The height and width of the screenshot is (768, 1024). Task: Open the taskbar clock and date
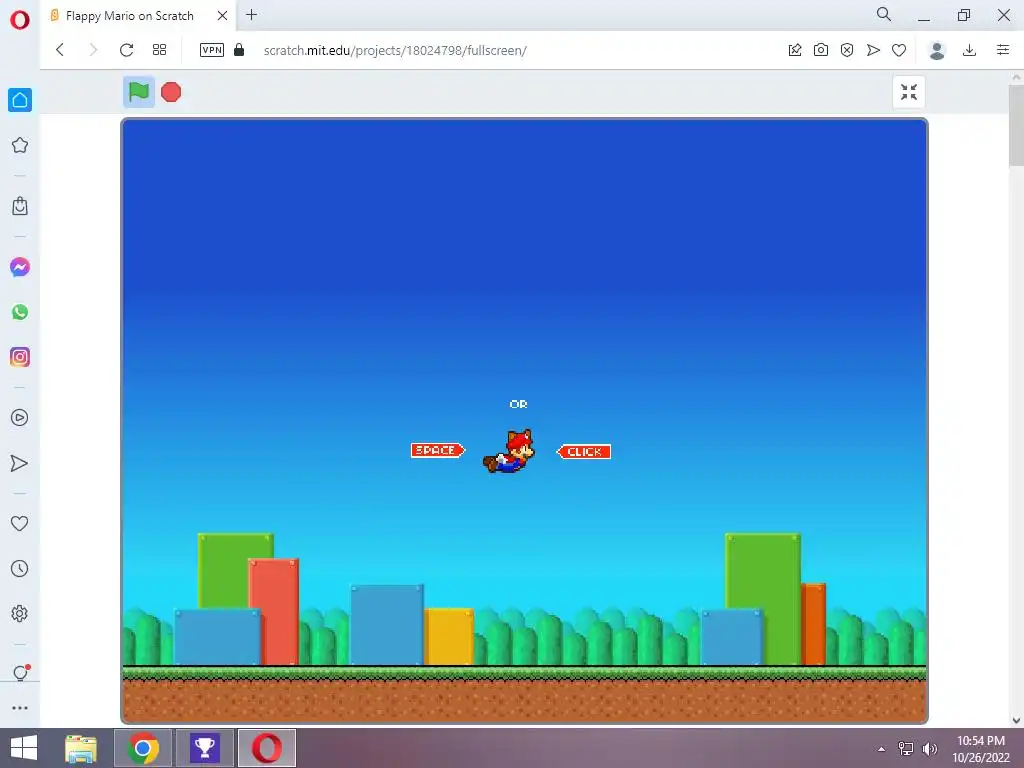(981, 749)
